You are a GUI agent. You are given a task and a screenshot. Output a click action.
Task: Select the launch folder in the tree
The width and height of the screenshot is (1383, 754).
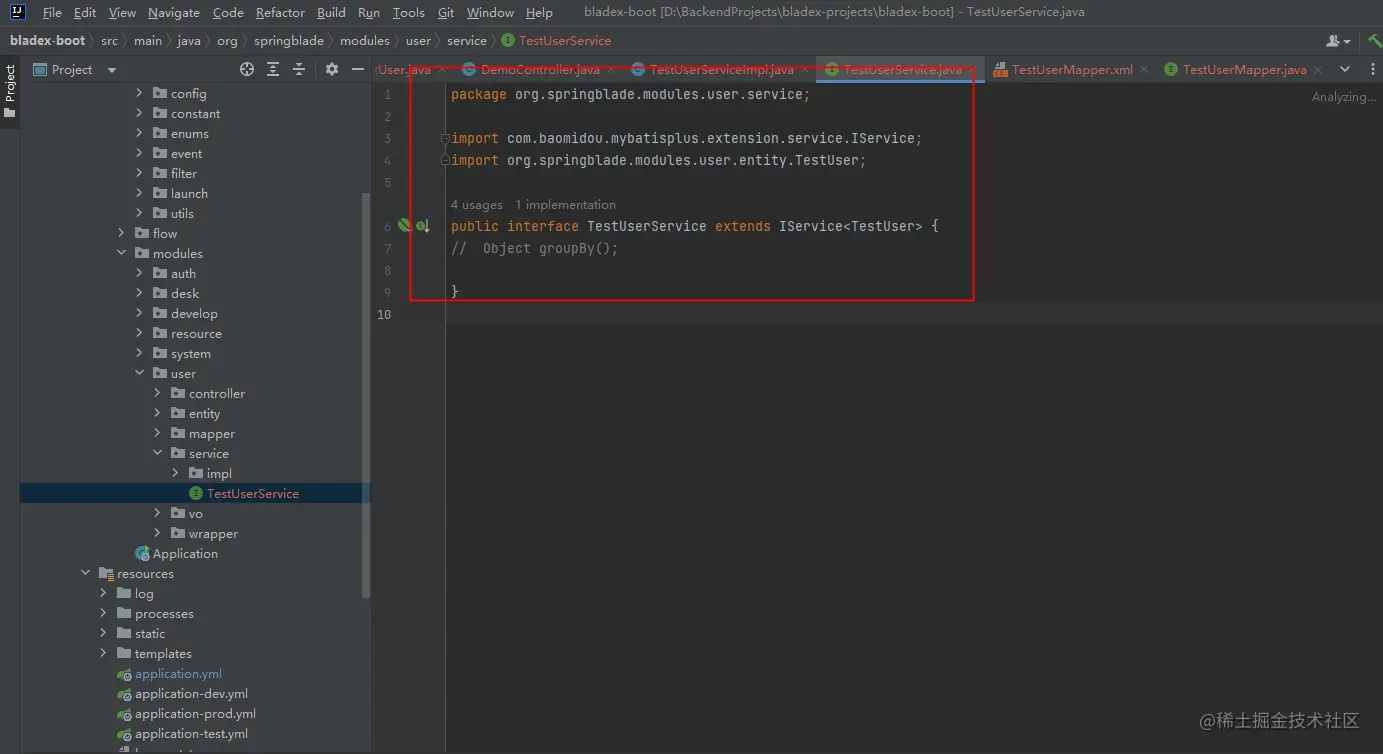pyautogui.click(x=189, y=194)
